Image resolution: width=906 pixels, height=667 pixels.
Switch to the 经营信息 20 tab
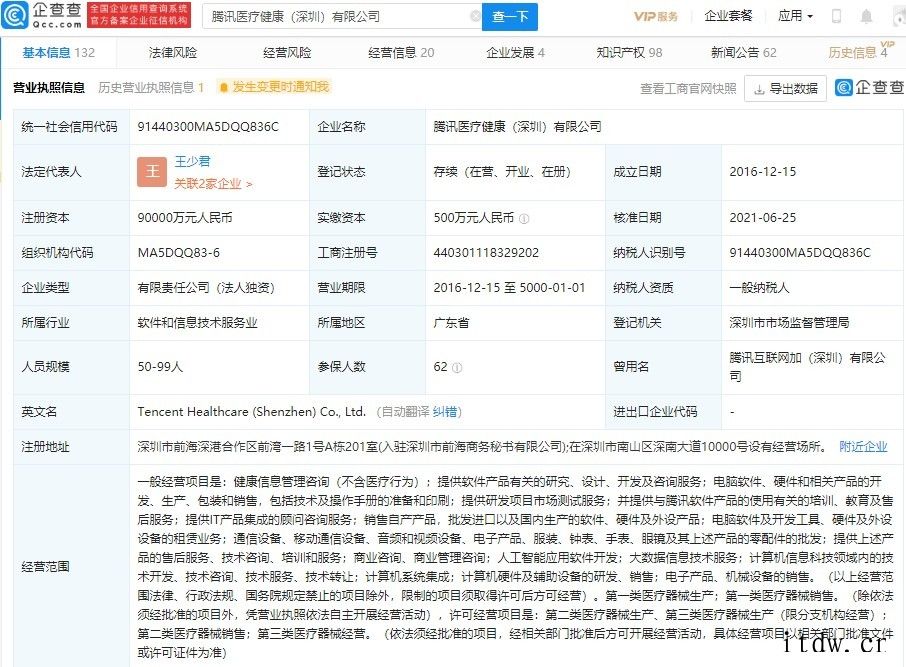(x=401, y=53)
